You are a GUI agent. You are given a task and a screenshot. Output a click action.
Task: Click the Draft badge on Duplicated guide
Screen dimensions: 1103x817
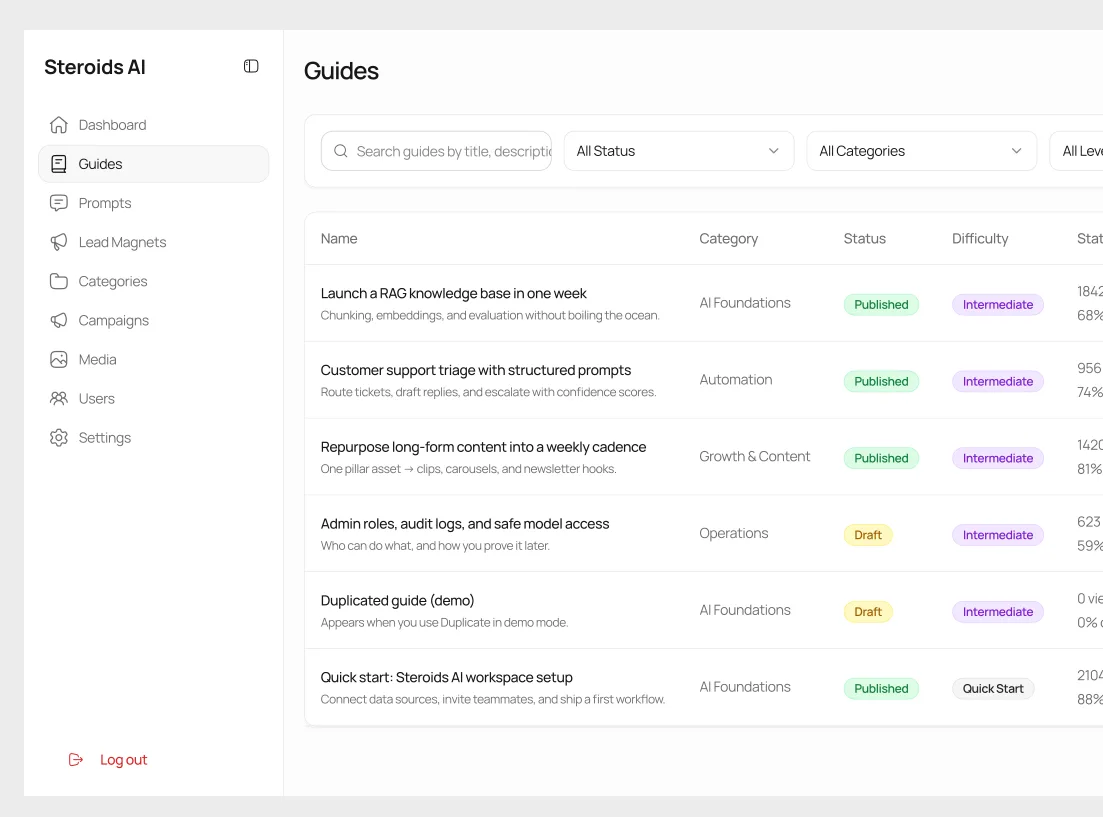point(868,612)
